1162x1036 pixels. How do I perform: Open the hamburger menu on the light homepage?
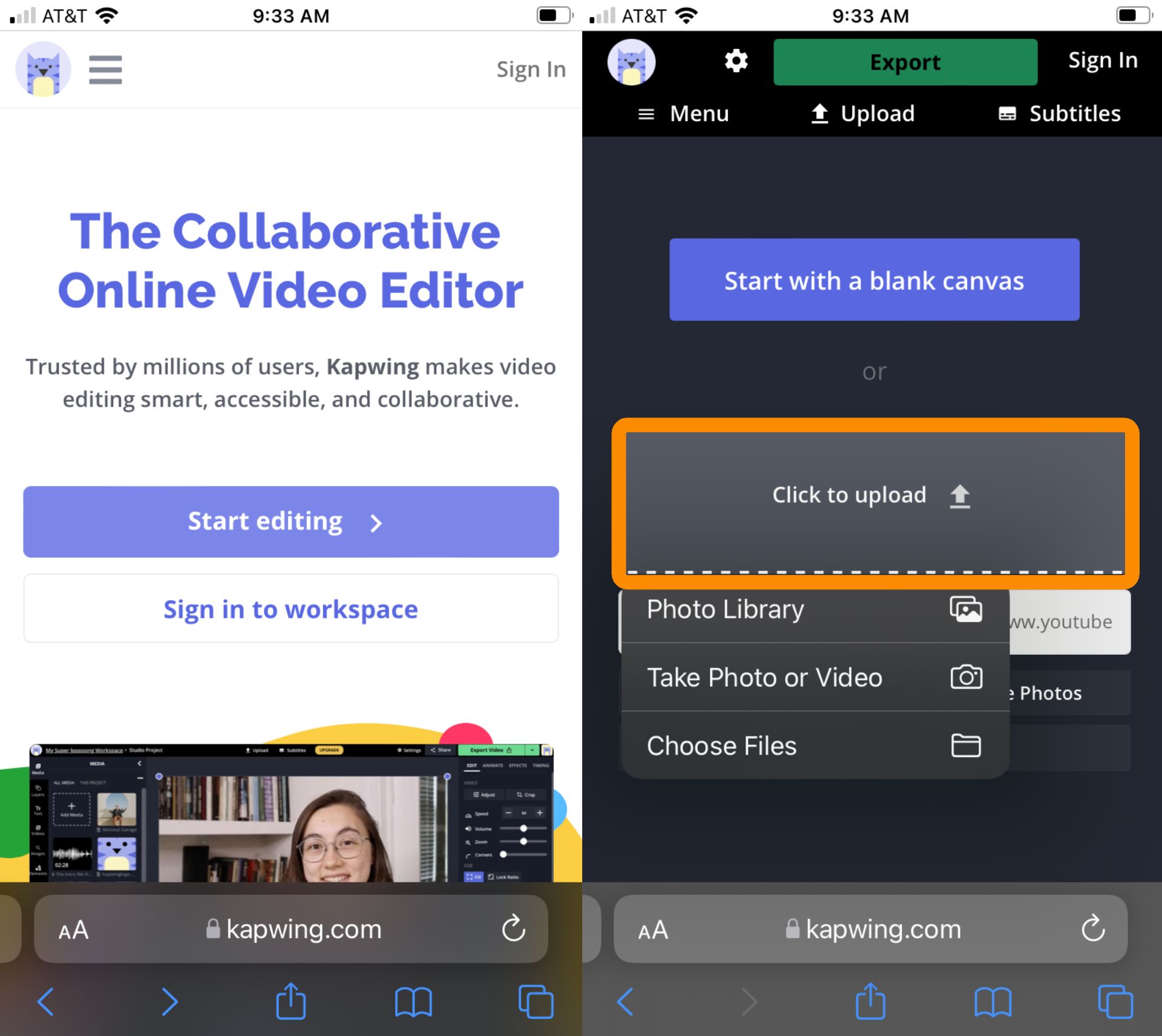tap(105, 69)
